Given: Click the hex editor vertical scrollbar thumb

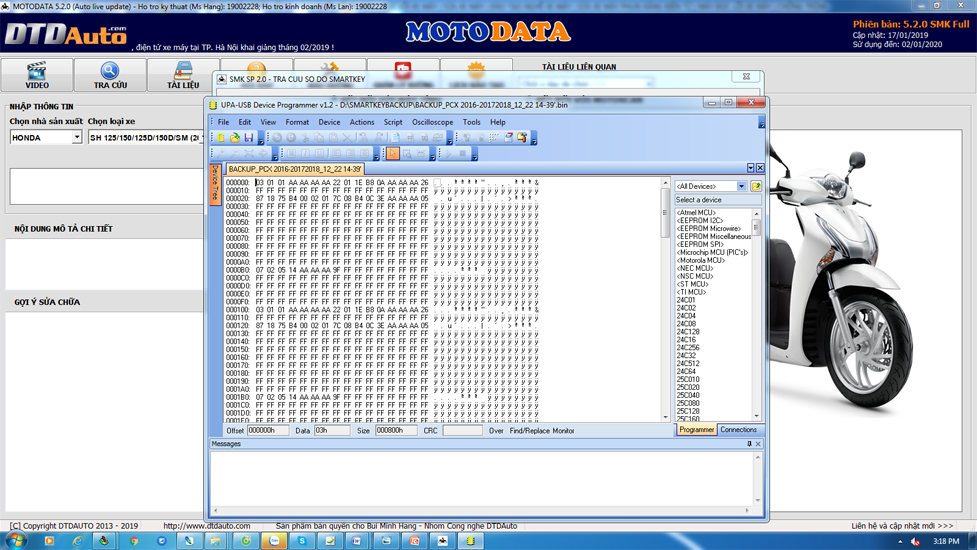Looking at the screenshot, I should (x=665, y=214).
